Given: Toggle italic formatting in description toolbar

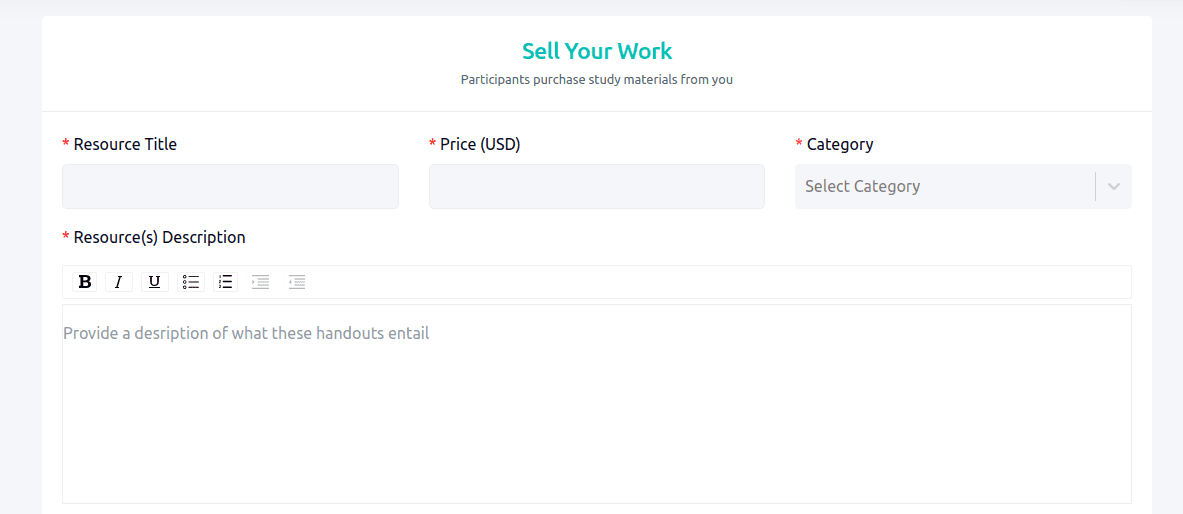Looking at the screenshot, I should (x=118, y=282).
